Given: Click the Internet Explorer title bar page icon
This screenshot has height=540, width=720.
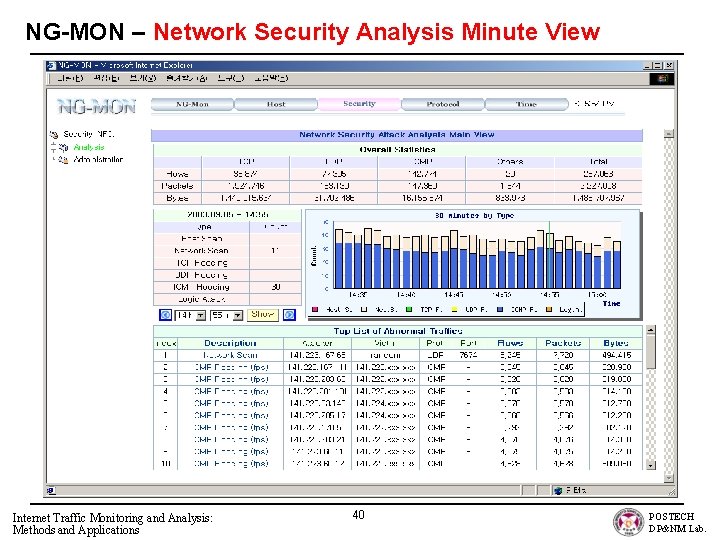Looking at the screenshot, I should 52,66.
